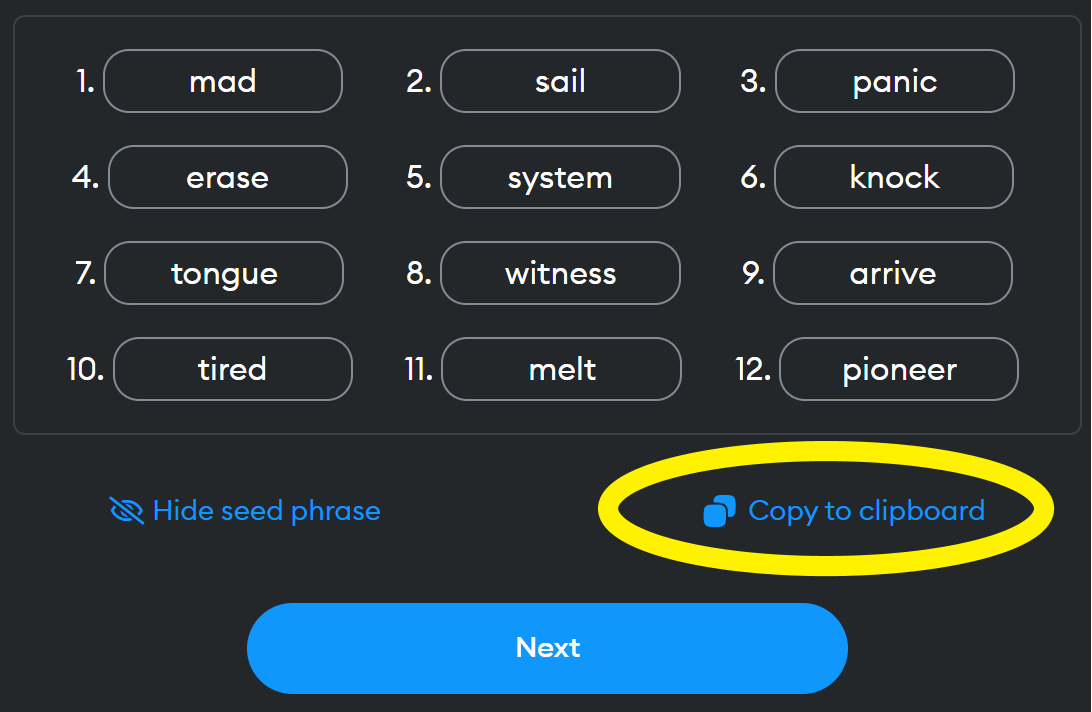
Task: Proceed with the blue Next button
Action: (547, 648)
